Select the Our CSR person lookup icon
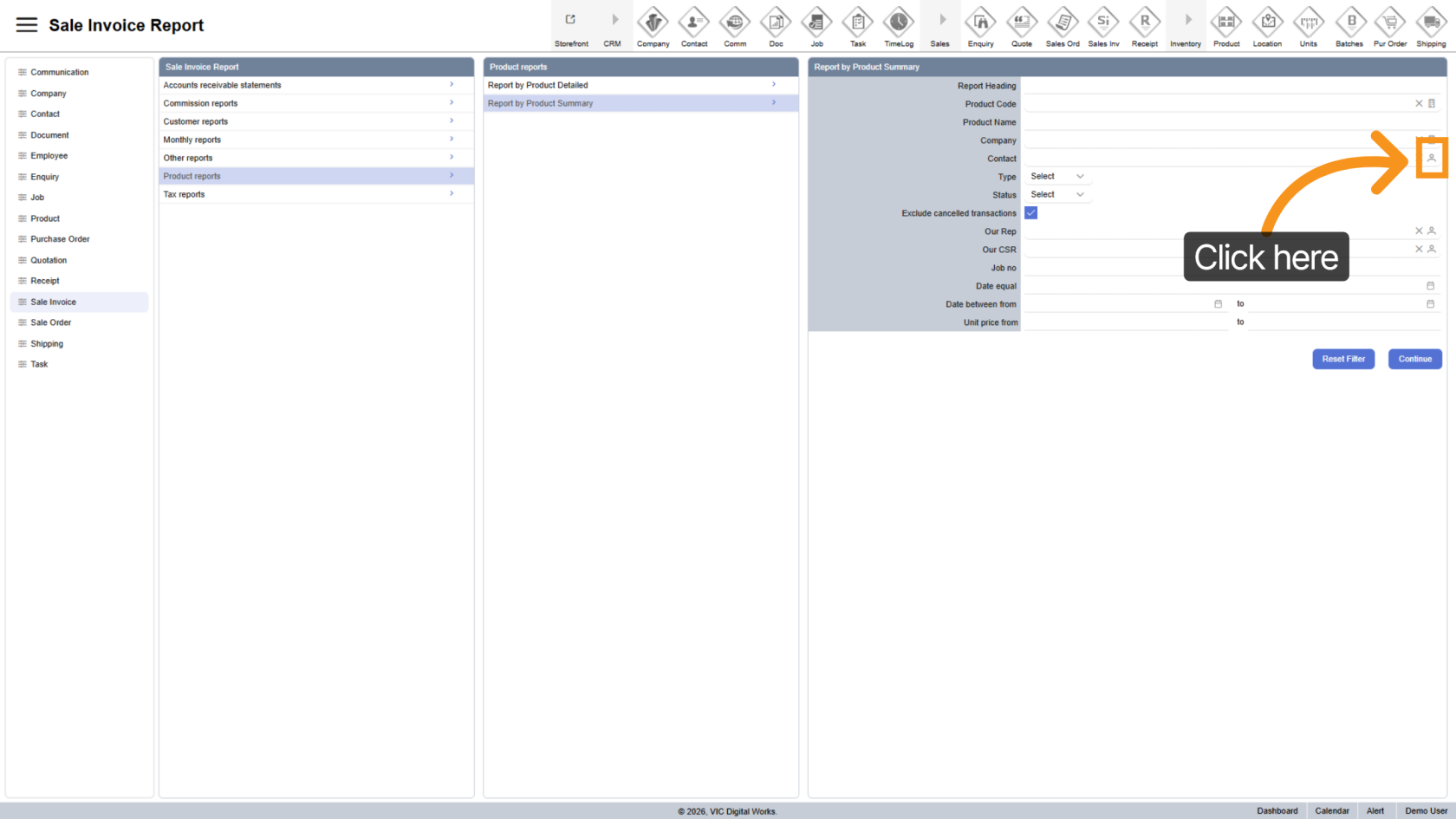This screenshot has width=1456, height=819. (x=1432, y=250)
